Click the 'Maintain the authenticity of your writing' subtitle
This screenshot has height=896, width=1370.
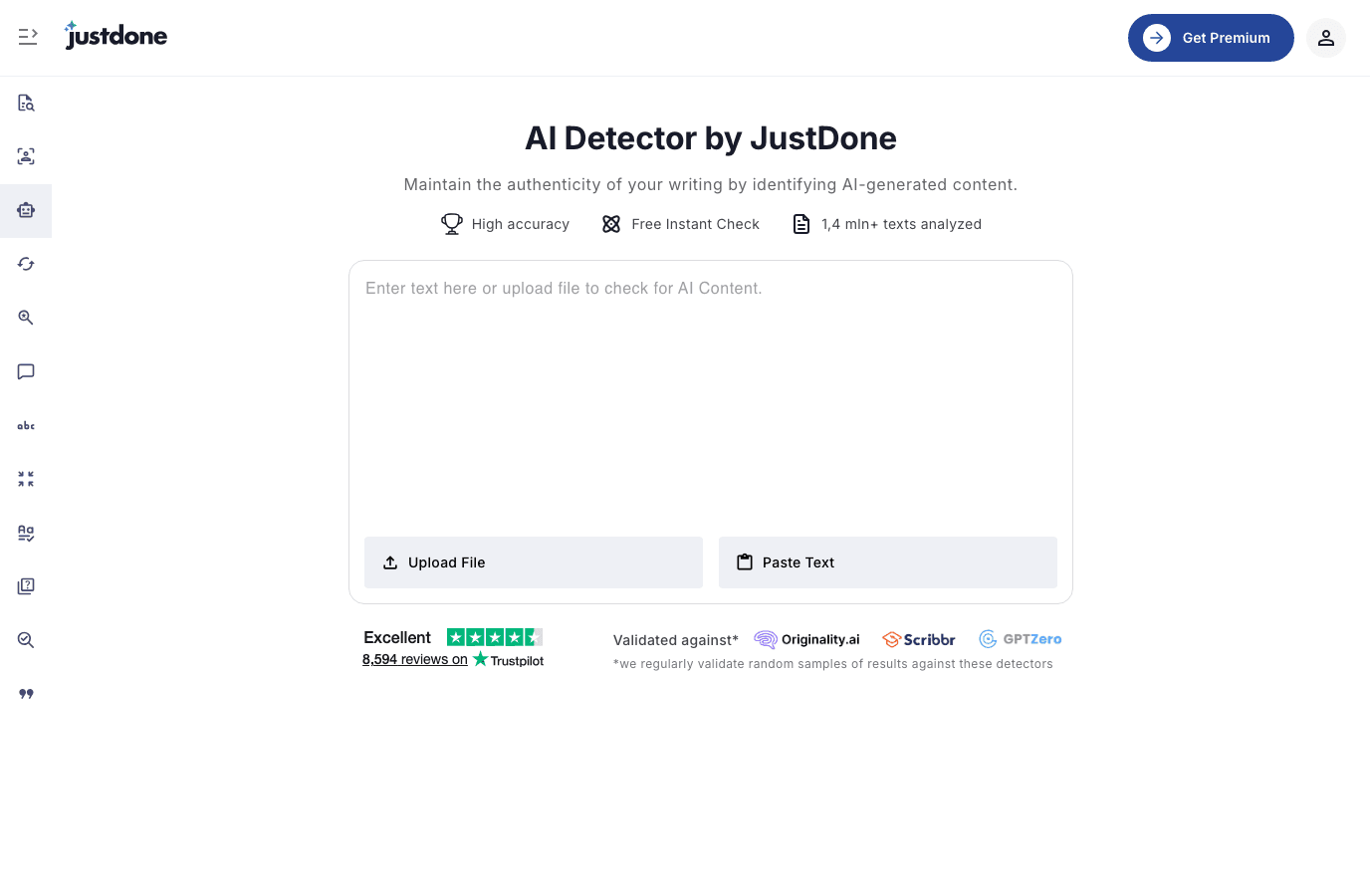point(711,184)
